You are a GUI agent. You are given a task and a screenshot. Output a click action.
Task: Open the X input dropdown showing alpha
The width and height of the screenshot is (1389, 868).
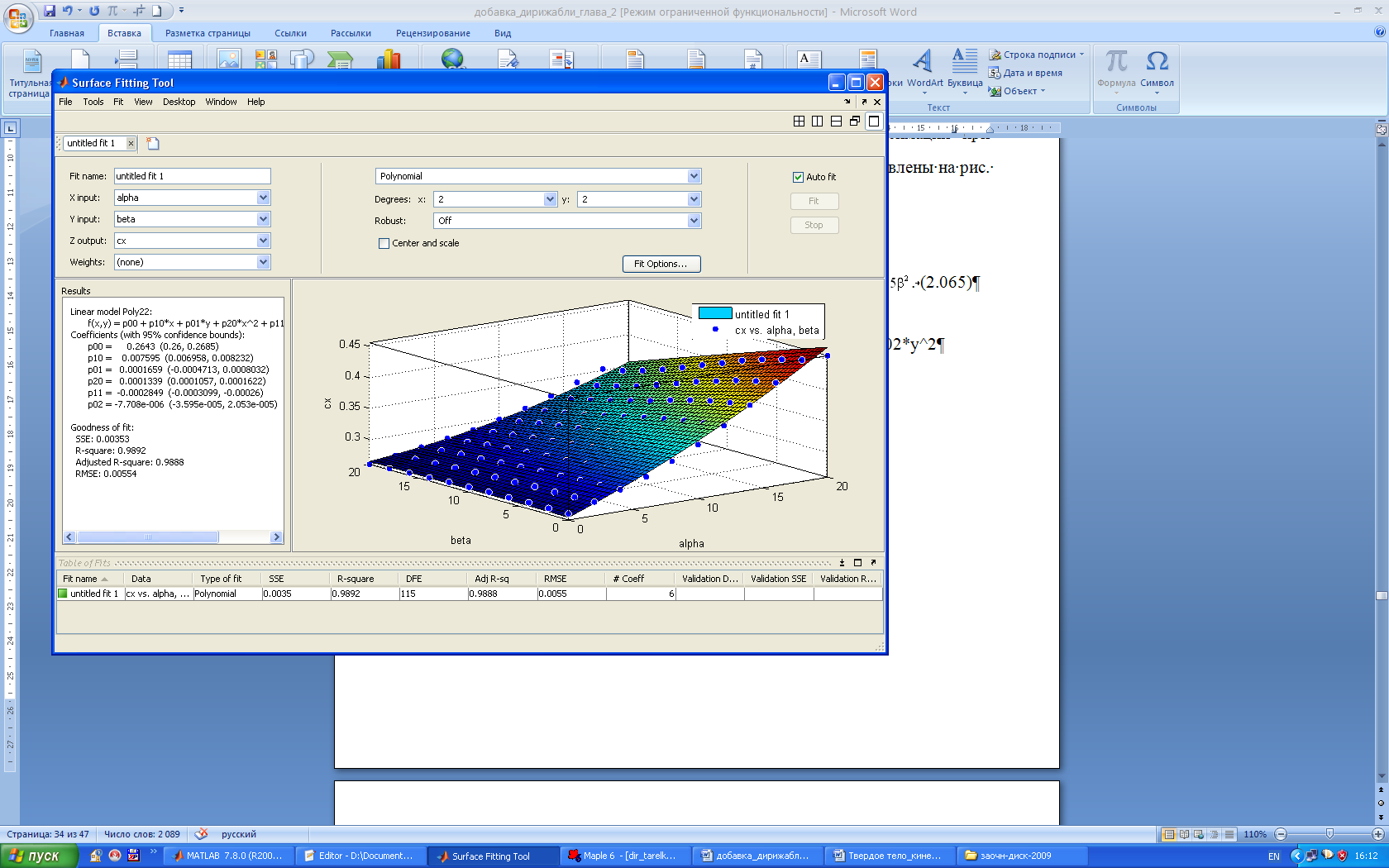coord(263,198)
